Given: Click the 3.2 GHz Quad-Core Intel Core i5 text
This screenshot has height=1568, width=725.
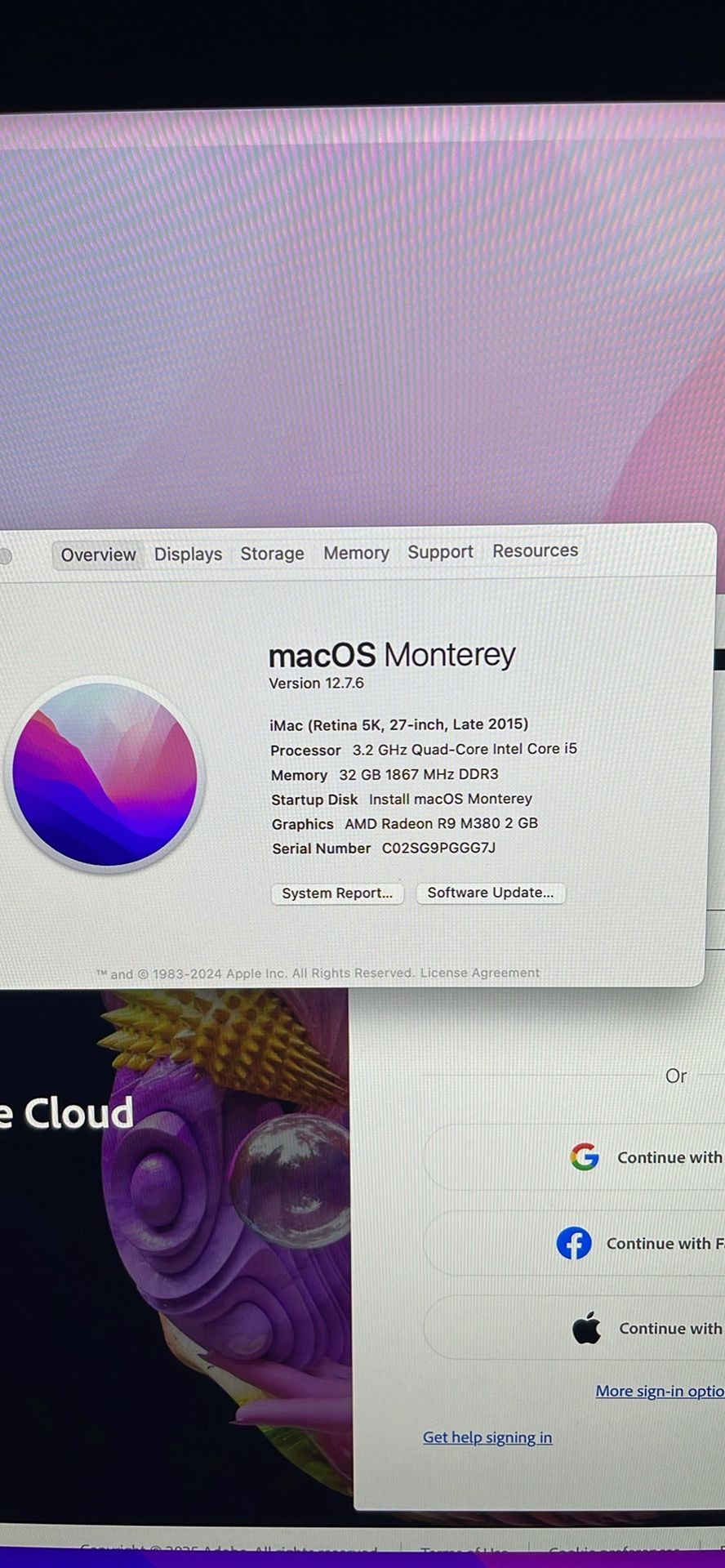Looking at the screenshot, I should tap(465, 749).
